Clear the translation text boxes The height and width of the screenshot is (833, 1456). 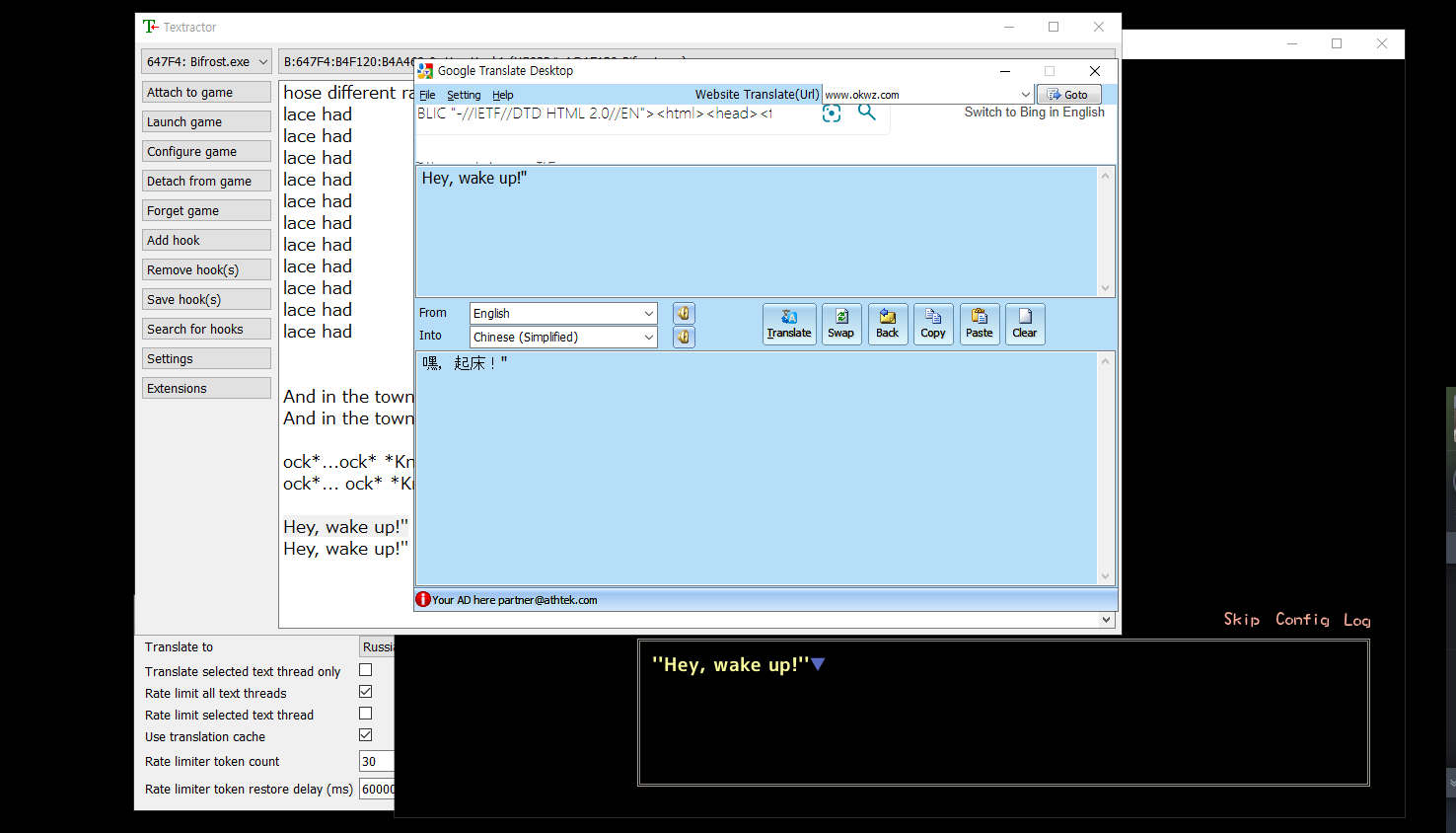[1025, 324]
